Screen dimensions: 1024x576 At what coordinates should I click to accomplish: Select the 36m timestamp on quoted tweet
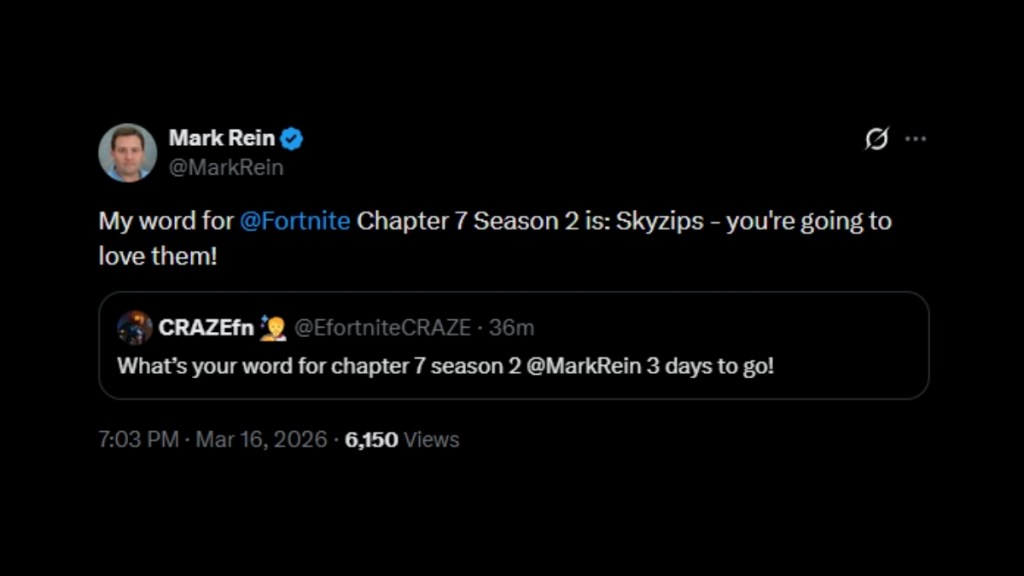click(512, 326)
